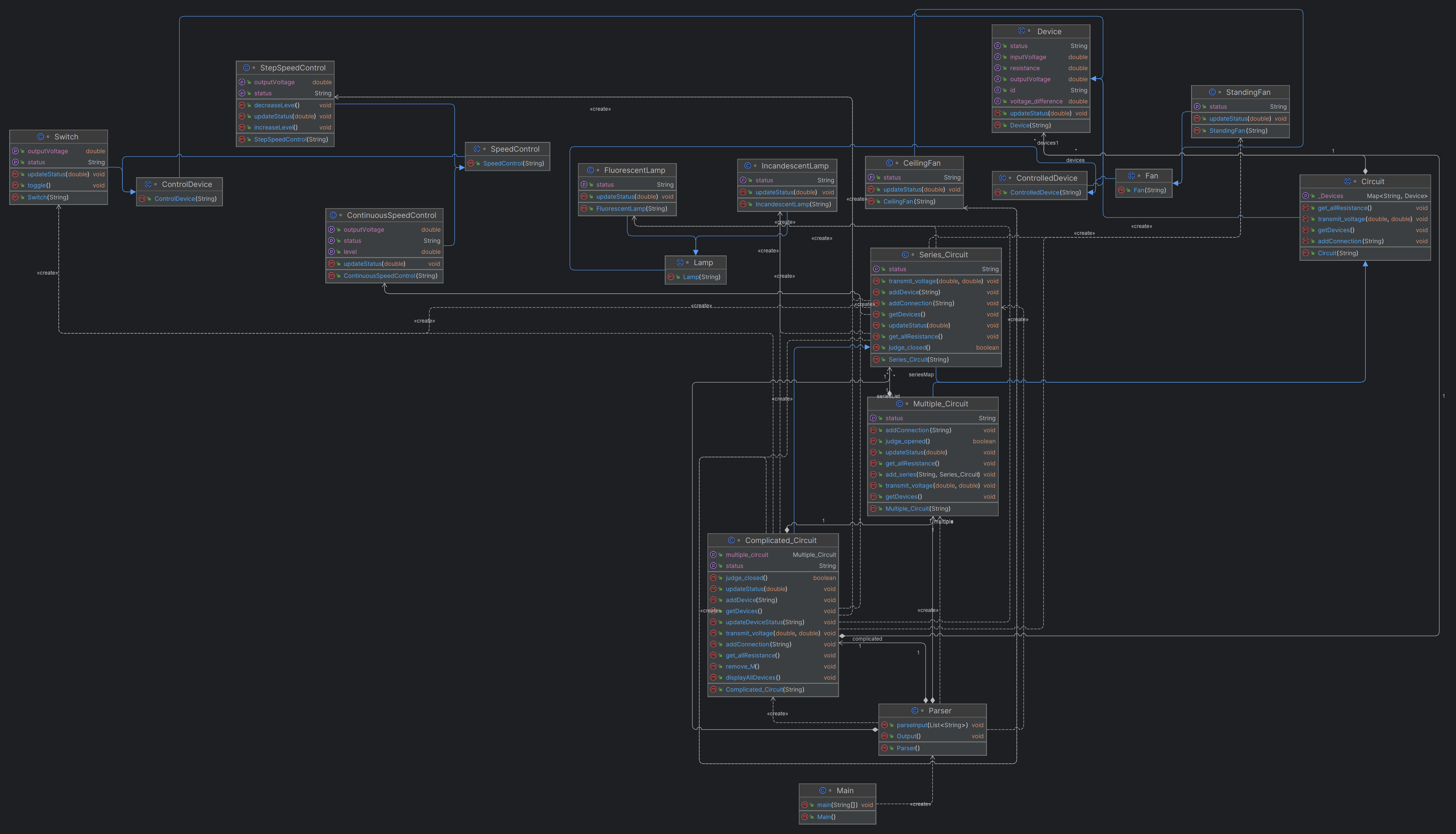1456x834 pixels.
Task: Click the seriesMap relationship label
Action: tap(921, 375)
